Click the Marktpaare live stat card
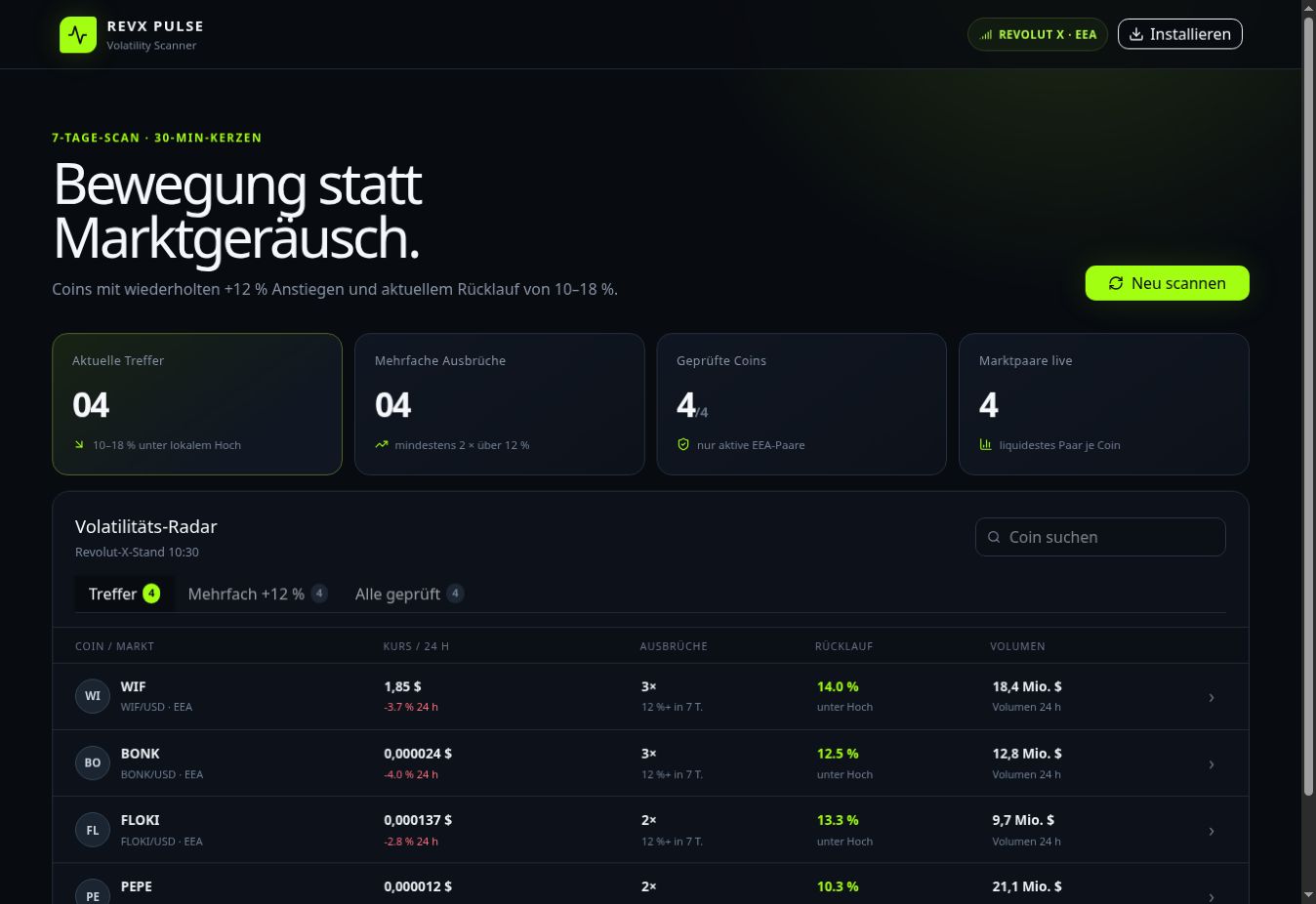The width and height of the screenshot is (1316, 904). click(1104, 404)
